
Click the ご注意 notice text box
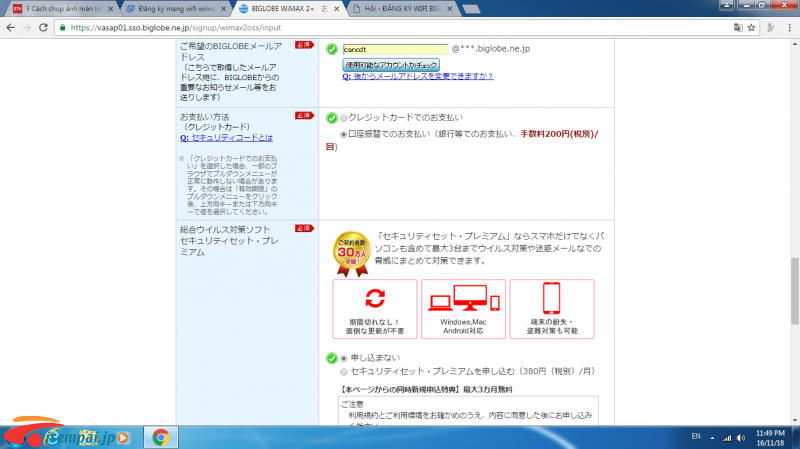[468, 411]
